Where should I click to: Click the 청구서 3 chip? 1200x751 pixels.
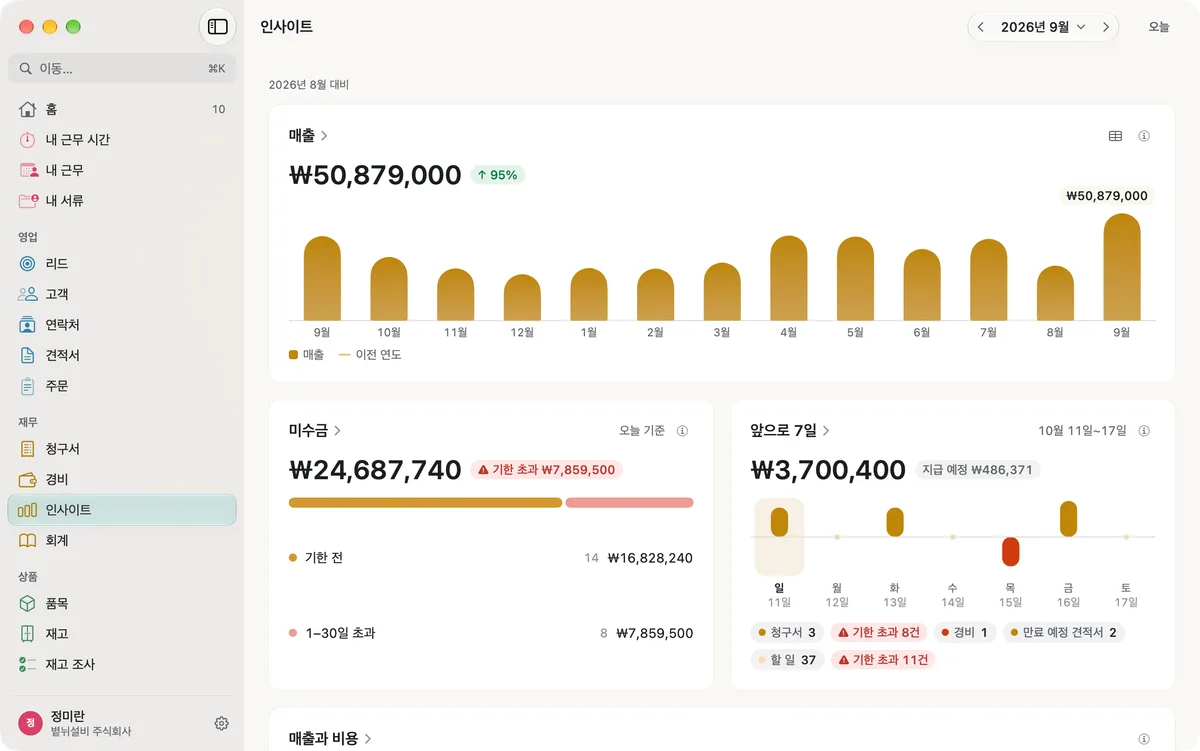787,633
